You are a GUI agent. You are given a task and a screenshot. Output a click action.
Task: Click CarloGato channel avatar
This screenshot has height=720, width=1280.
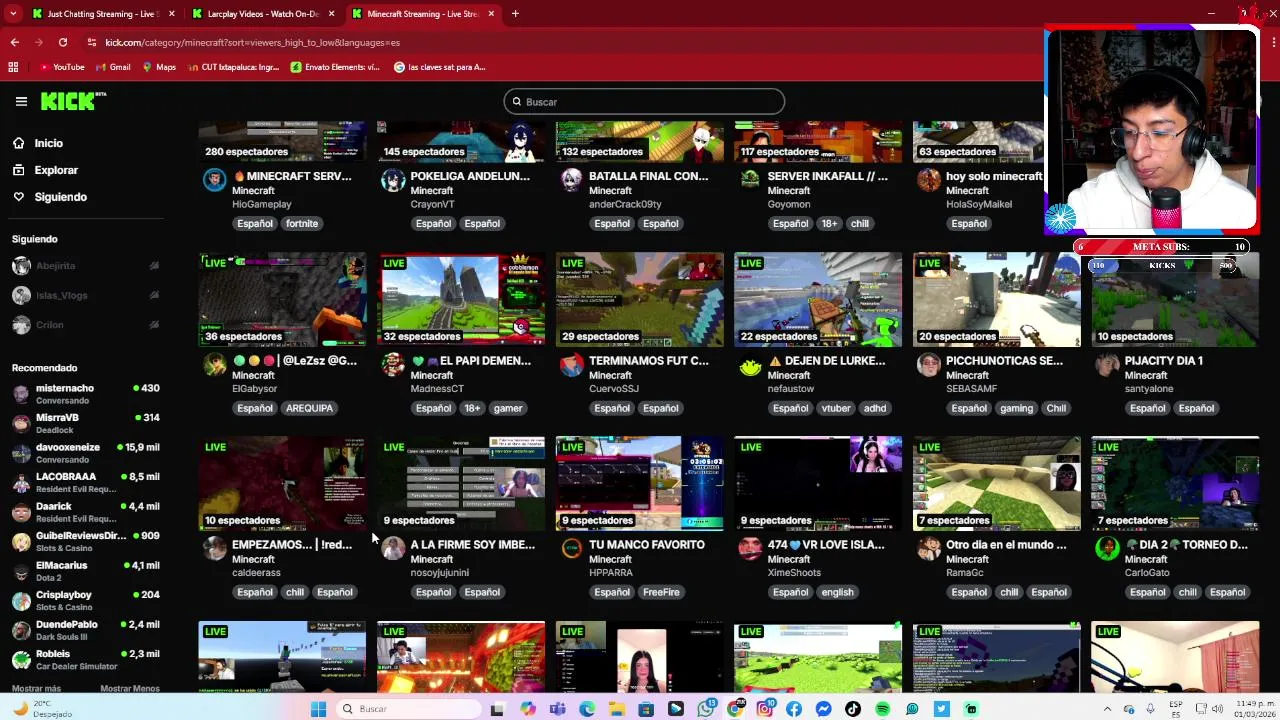(x=1107, y=548)
